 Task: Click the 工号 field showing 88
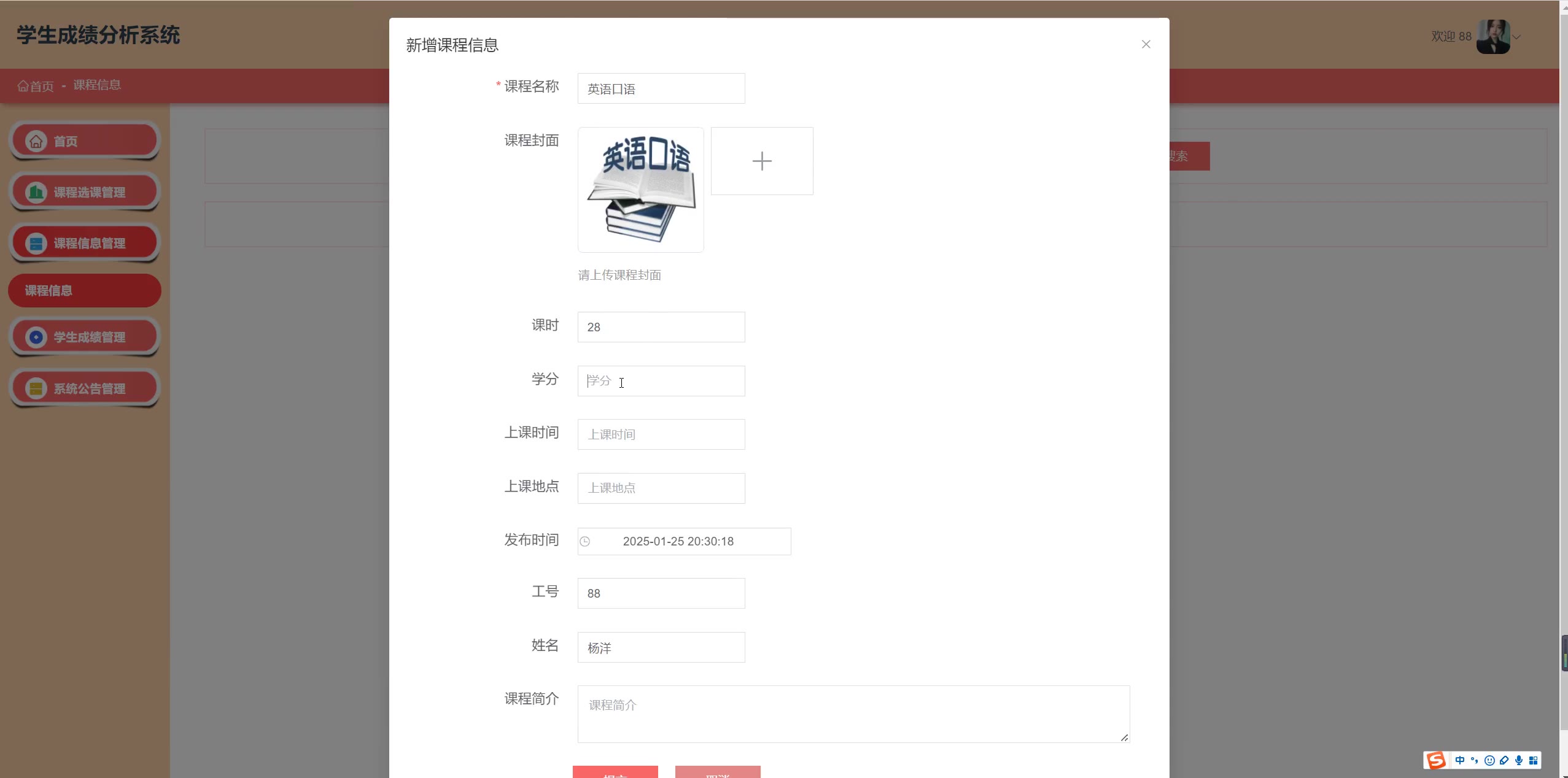pyautogui.click(x=661, y=593)
